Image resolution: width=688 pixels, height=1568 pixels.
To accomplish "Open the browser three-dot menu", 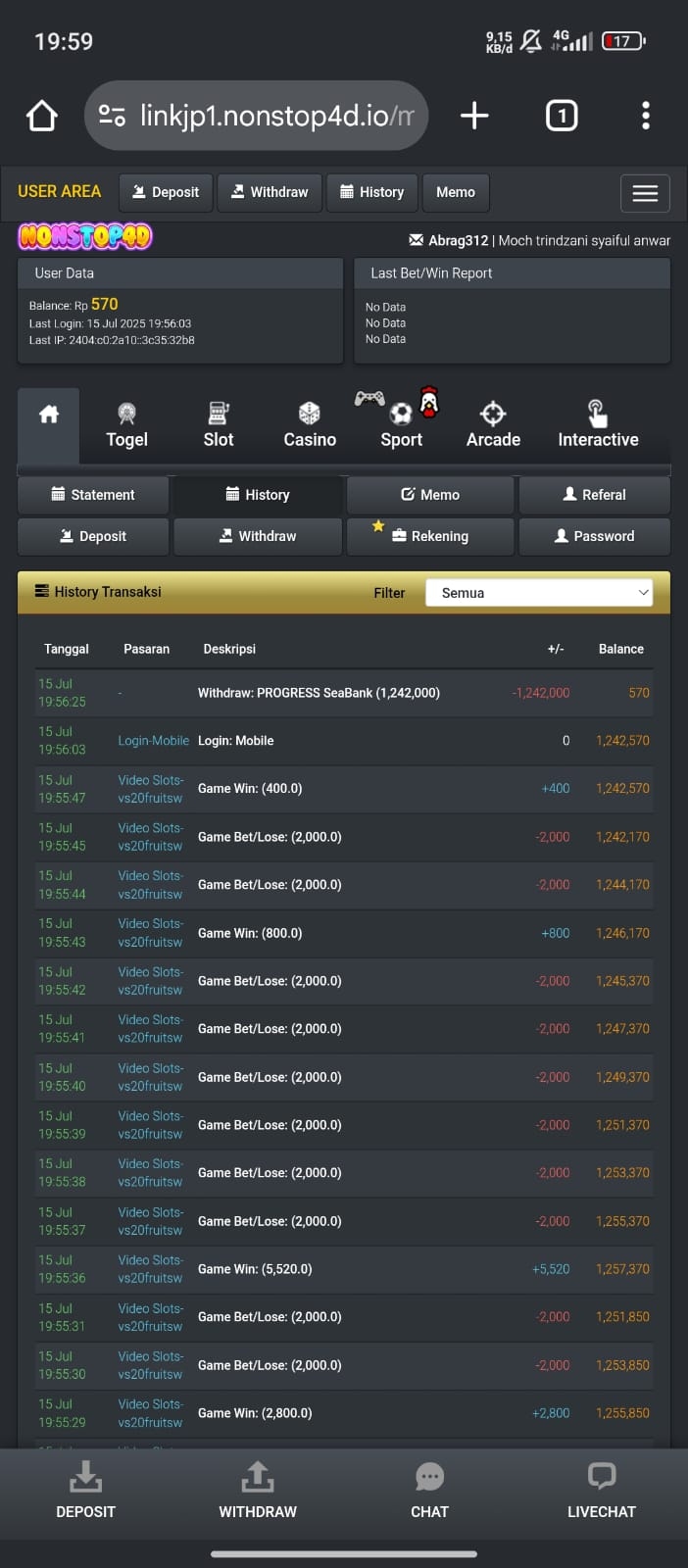I will click(645, 116).
